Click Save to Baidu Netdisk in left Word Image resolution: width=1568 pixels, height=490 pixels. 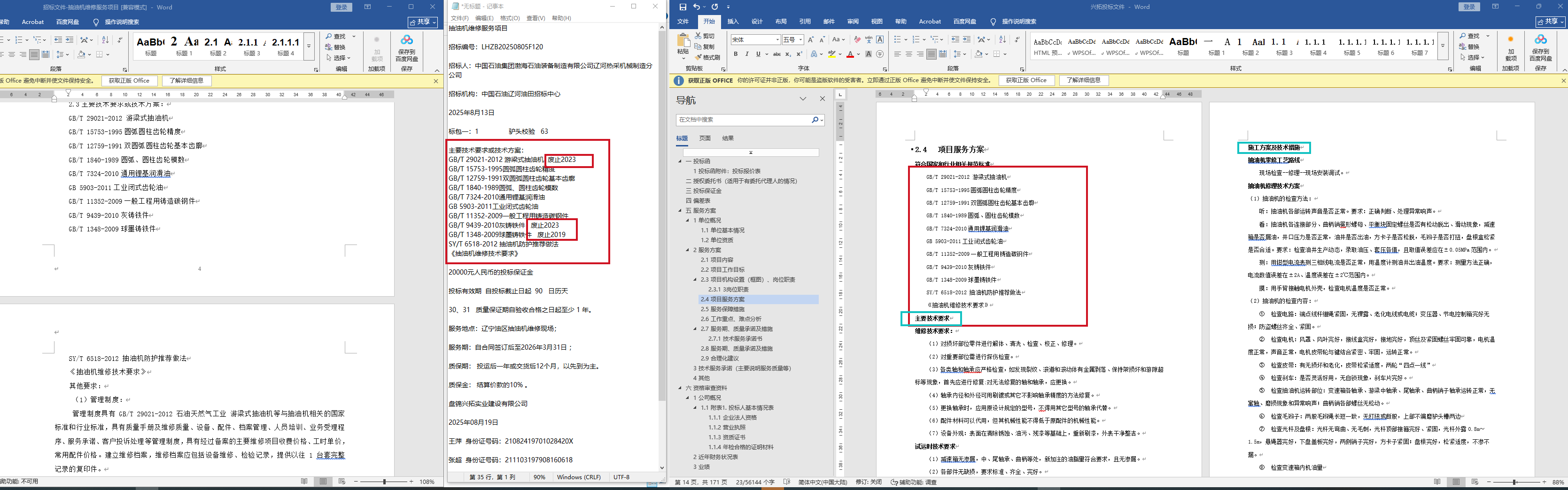pyautogui.click(x=407, y=47)
